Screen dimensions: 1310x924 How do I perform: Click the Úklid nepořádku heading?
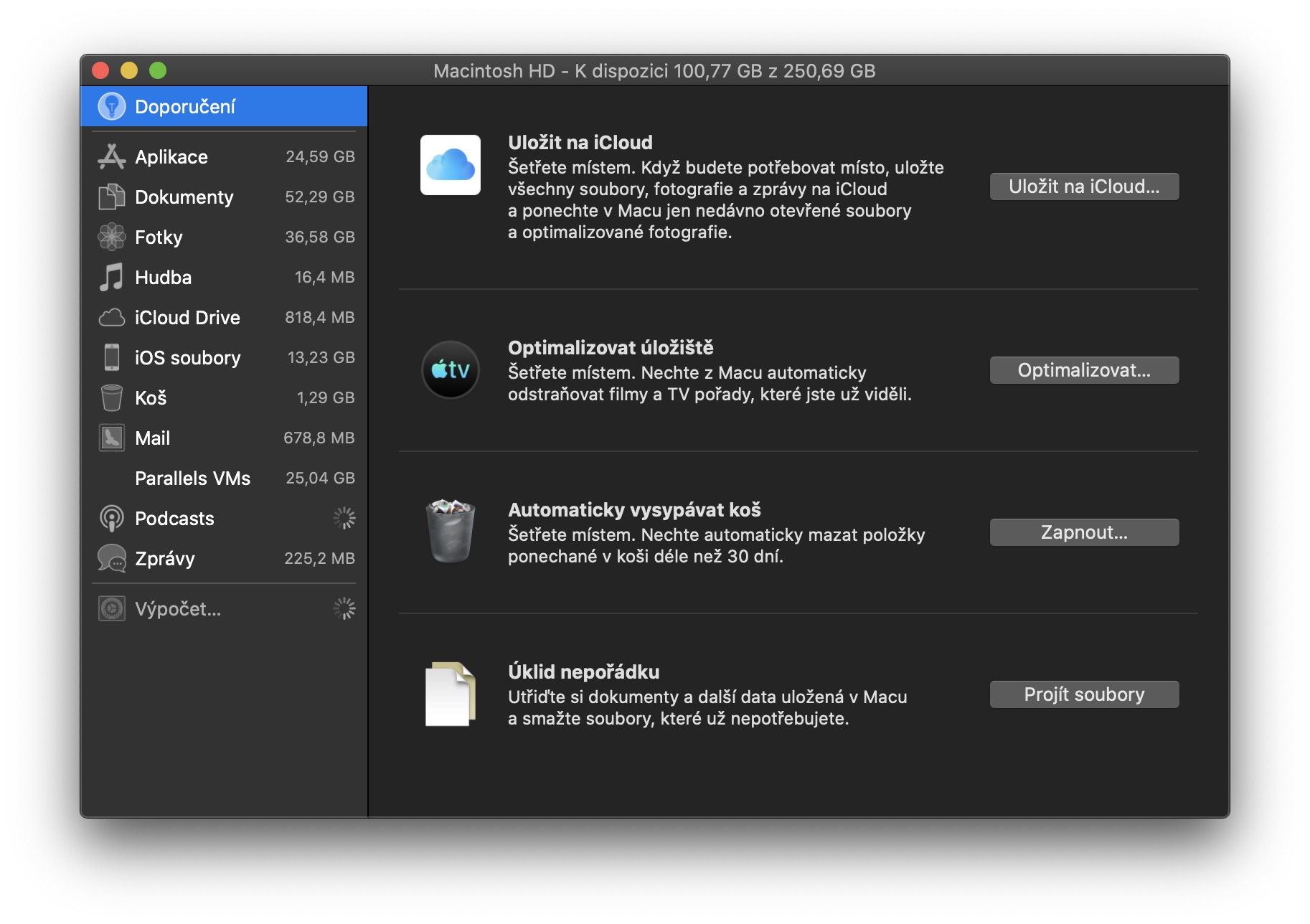[x=583, y=671]
